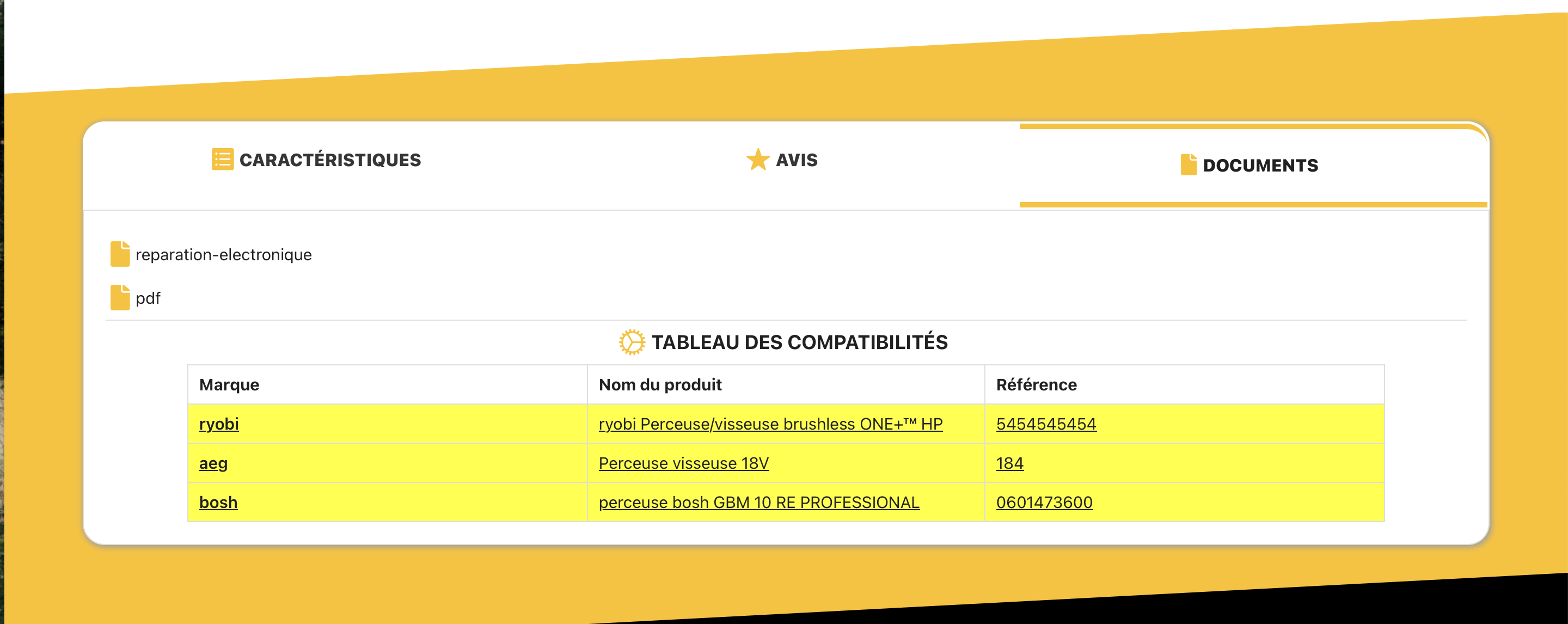Switch to the Caractéristiques tab

click(x=329, y=160)
